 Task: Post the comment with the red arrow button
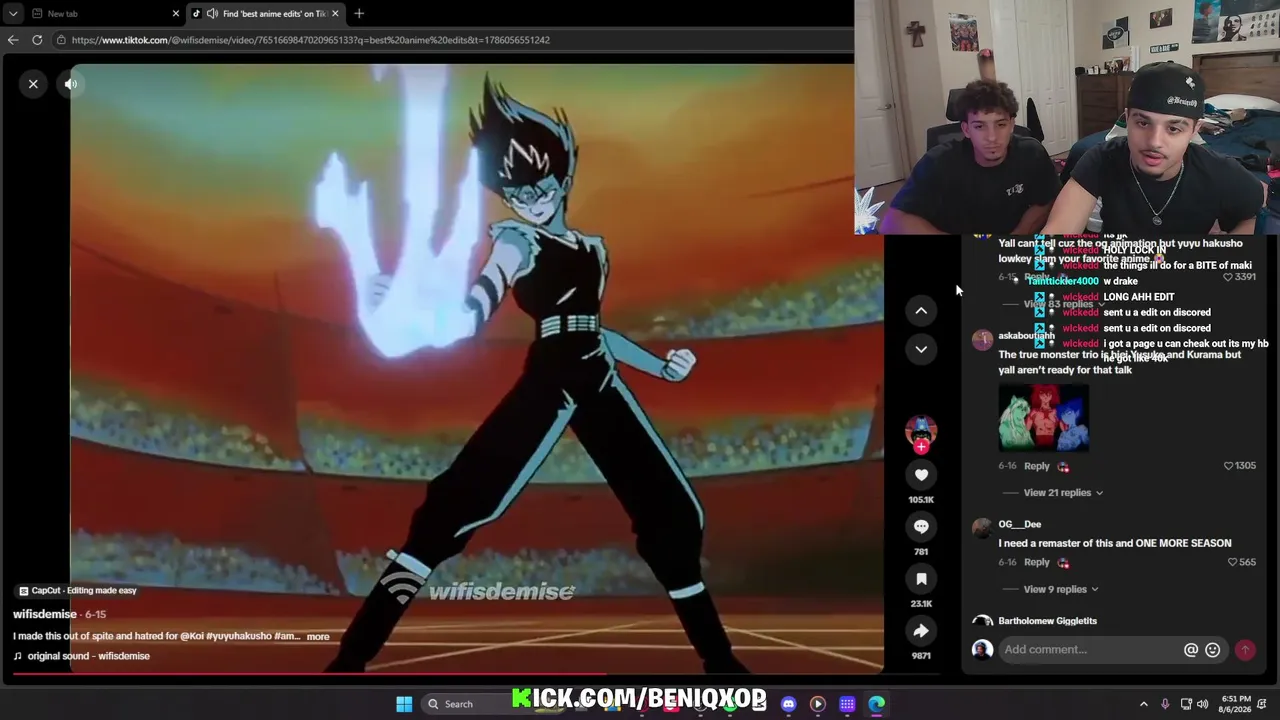(x=1245, y=650)
